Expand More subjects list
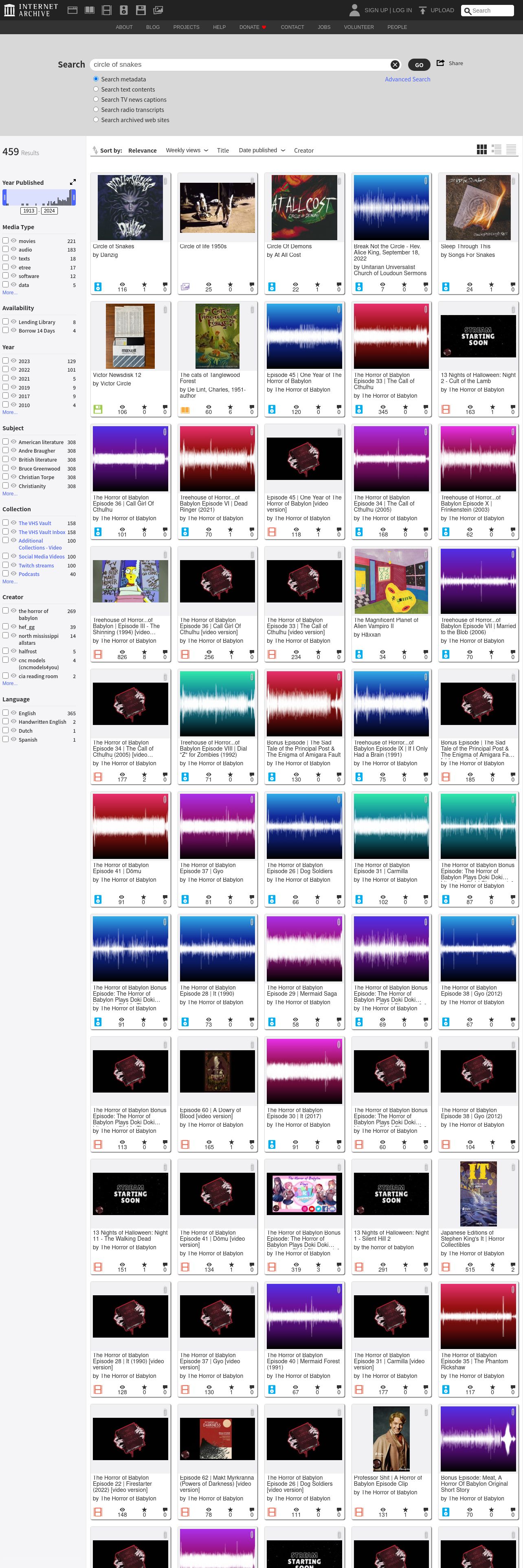This screenshot has height=1568, width=523. (10, 494)
